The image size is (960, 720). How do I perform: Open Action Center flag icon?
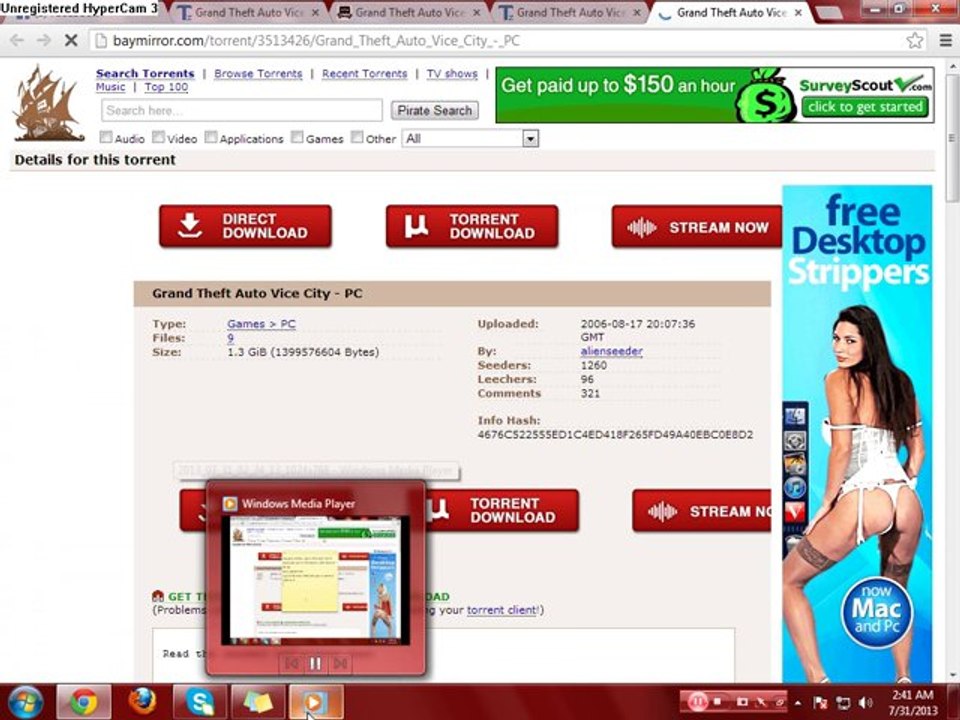820,702
